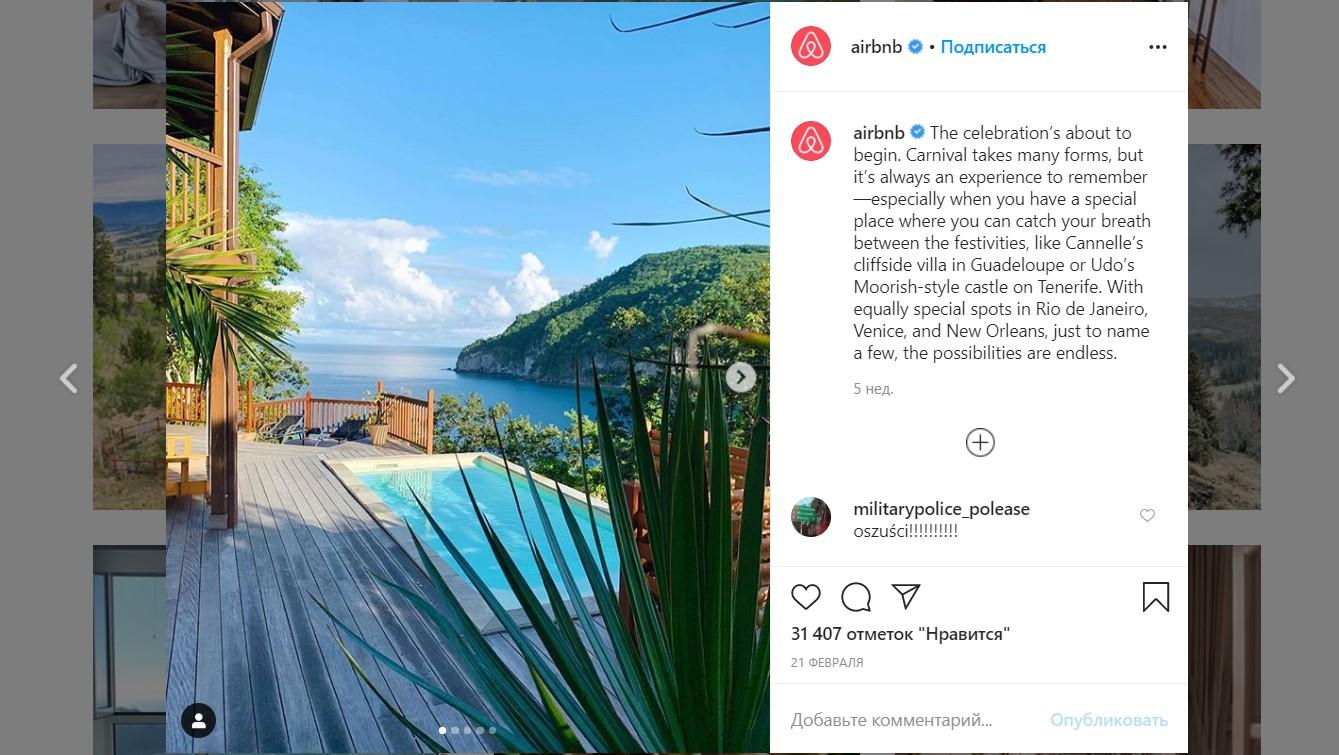Open the airbnb username in header
Screen dimensions: 1339x755
tap(877, 47)
